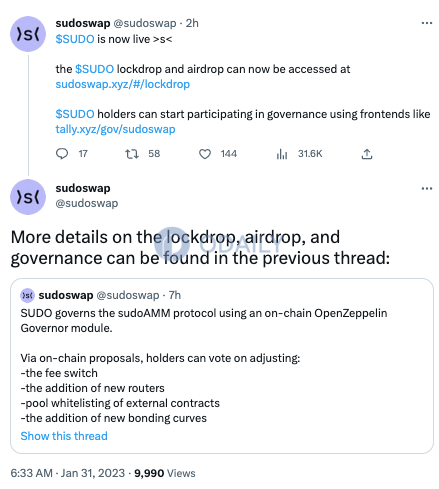
Task: Click the sudoswap avatar on the first tweet
Action: [28, 34]
